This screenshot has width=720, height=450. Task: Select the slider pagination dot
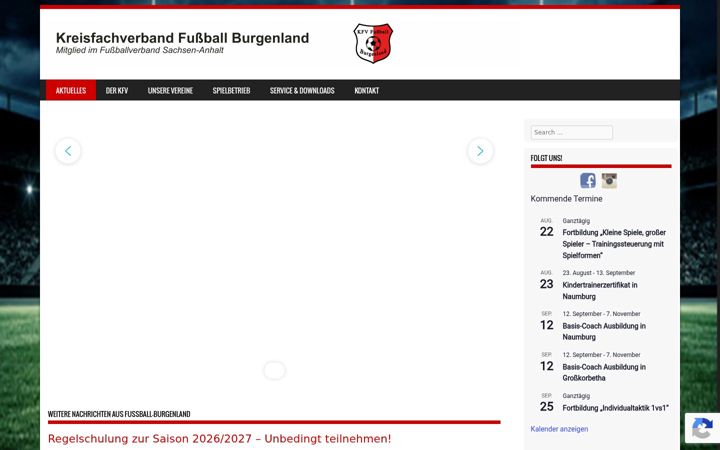(275, 370)
